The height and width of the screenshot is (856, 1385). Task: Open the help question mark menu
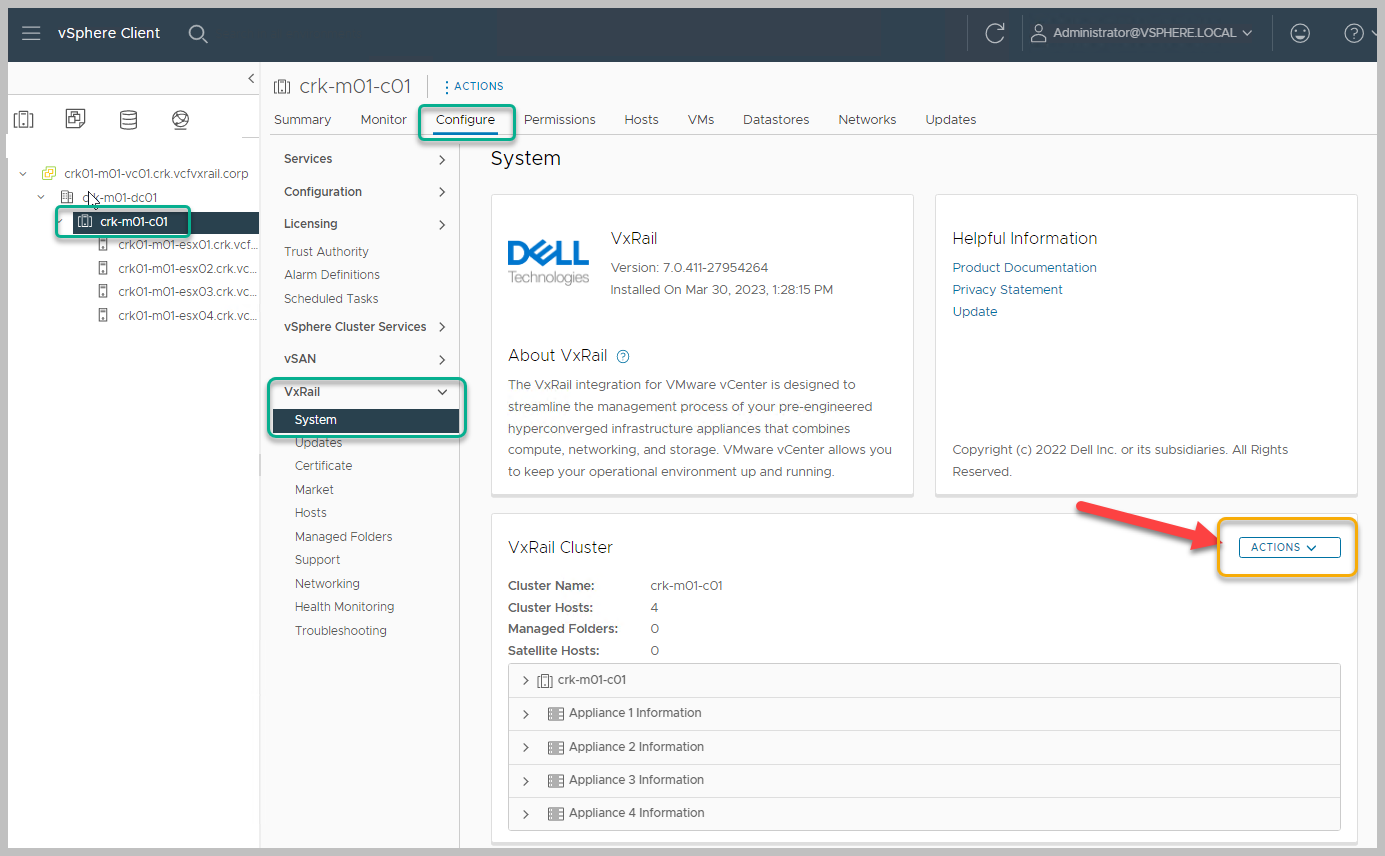1353,33
